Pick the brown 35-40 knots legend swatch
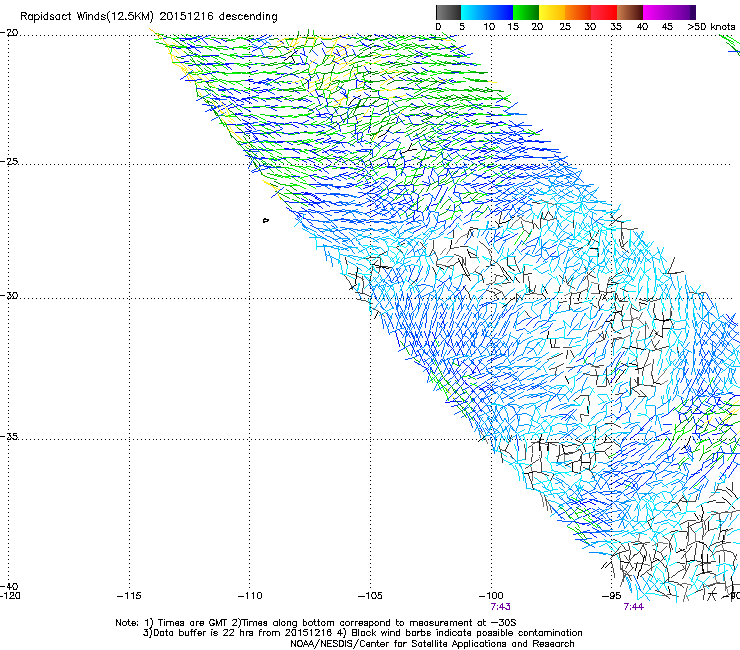740x650 pixels. (x=630, y=12)
